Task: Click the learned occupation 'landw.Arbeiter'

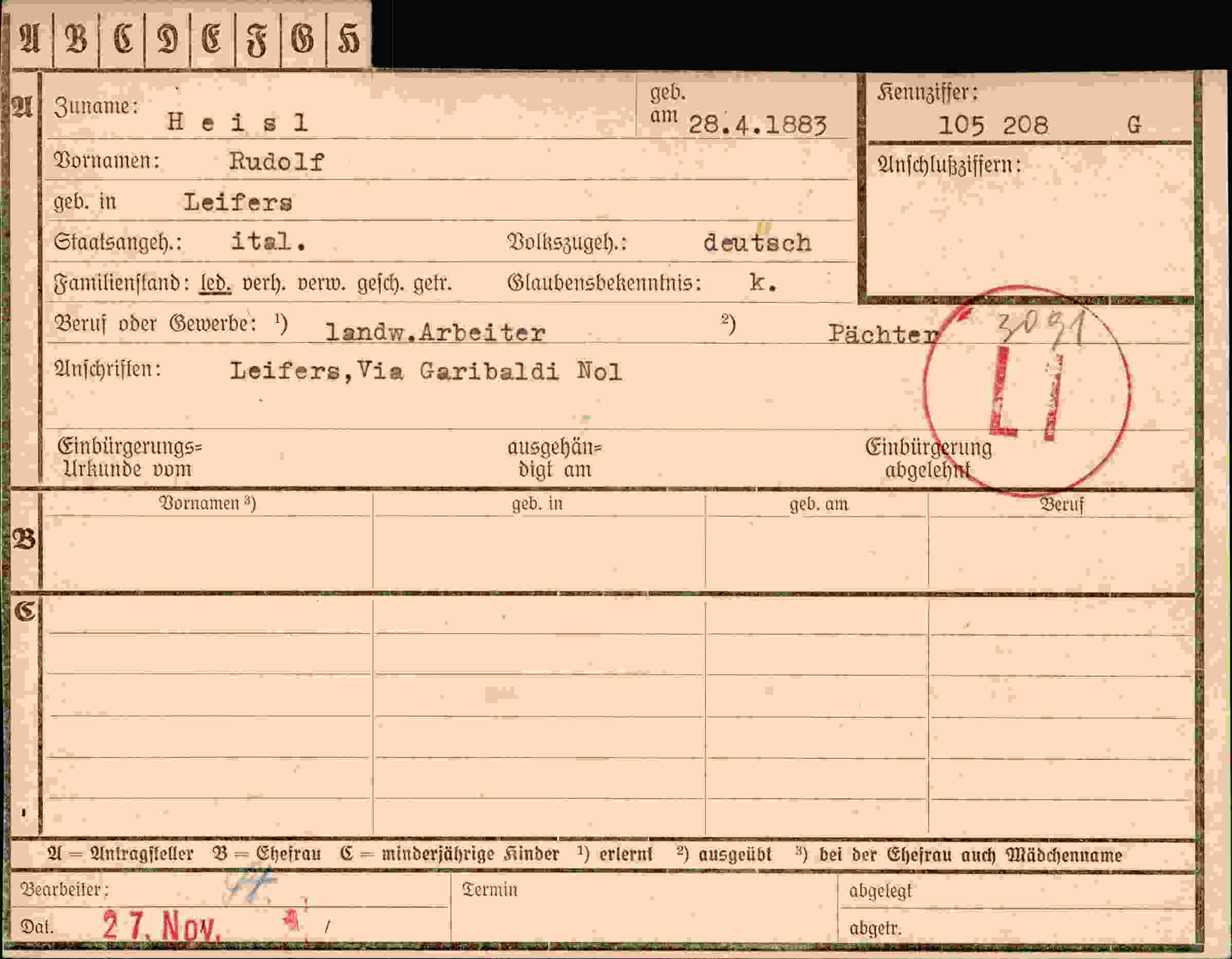Action: coord(436,333)
